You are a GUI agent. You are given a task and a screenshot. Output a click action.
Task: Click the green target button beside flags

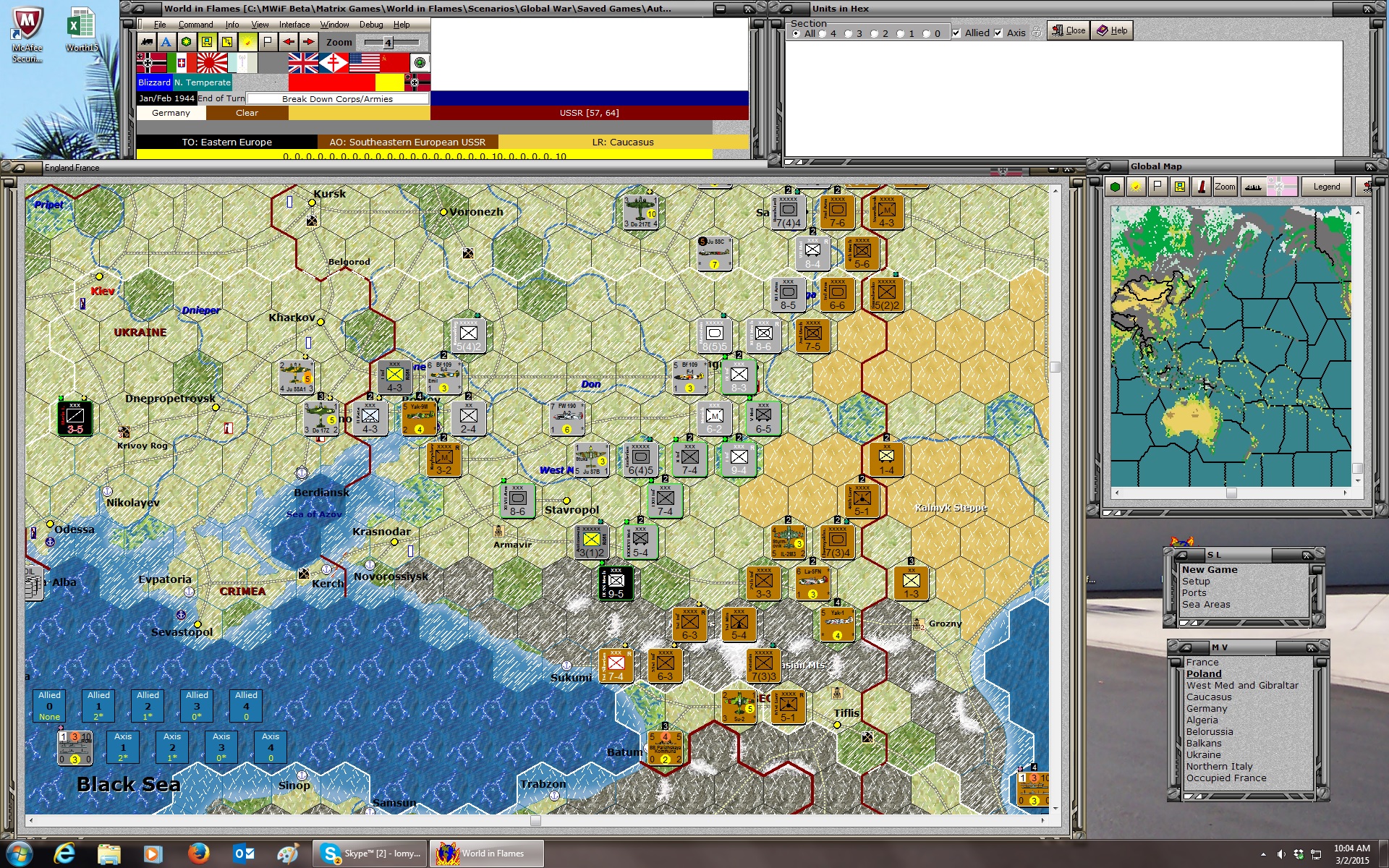420,63
